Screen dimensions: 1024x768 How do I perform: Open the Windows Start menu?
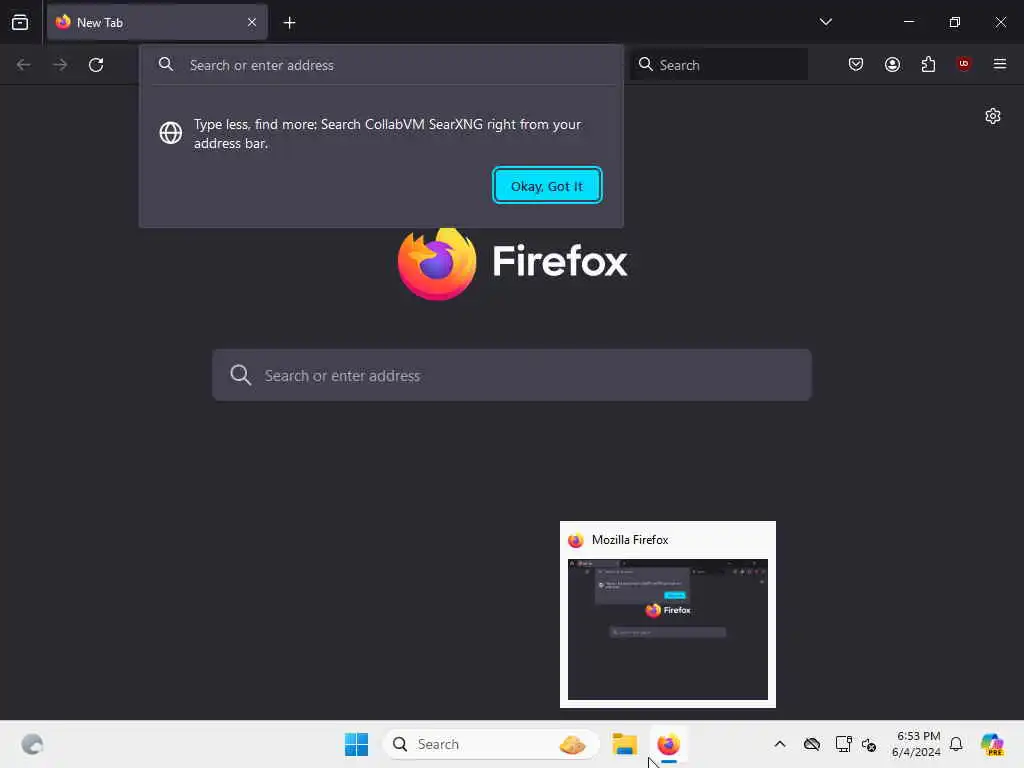357,744
